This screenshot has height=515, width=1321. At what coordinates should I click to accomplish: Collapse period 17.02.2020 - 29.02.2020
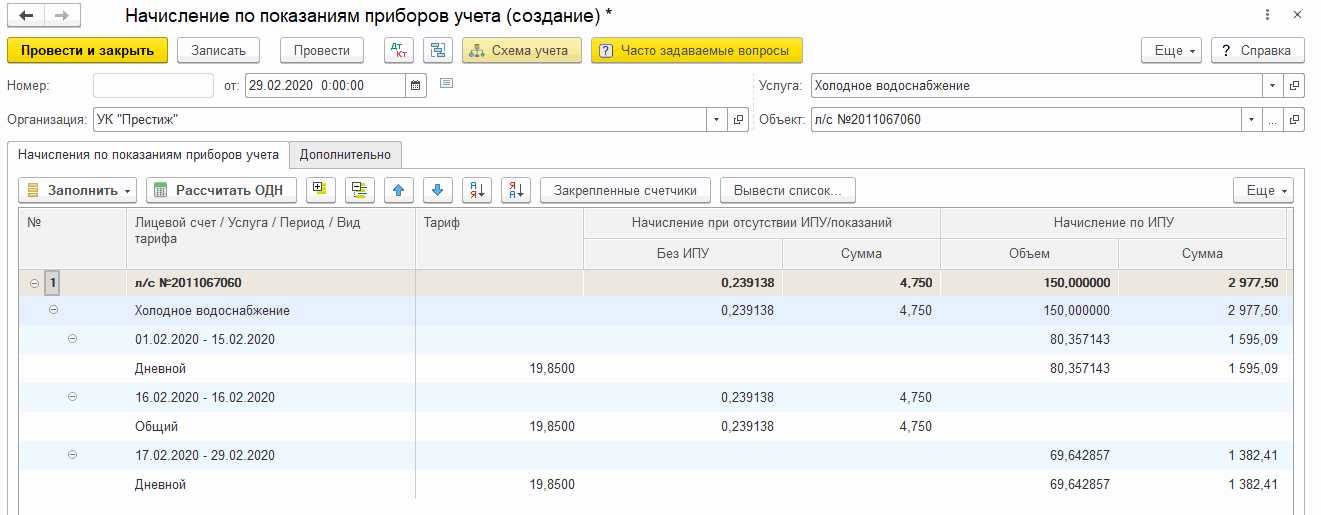pos(72,455)
